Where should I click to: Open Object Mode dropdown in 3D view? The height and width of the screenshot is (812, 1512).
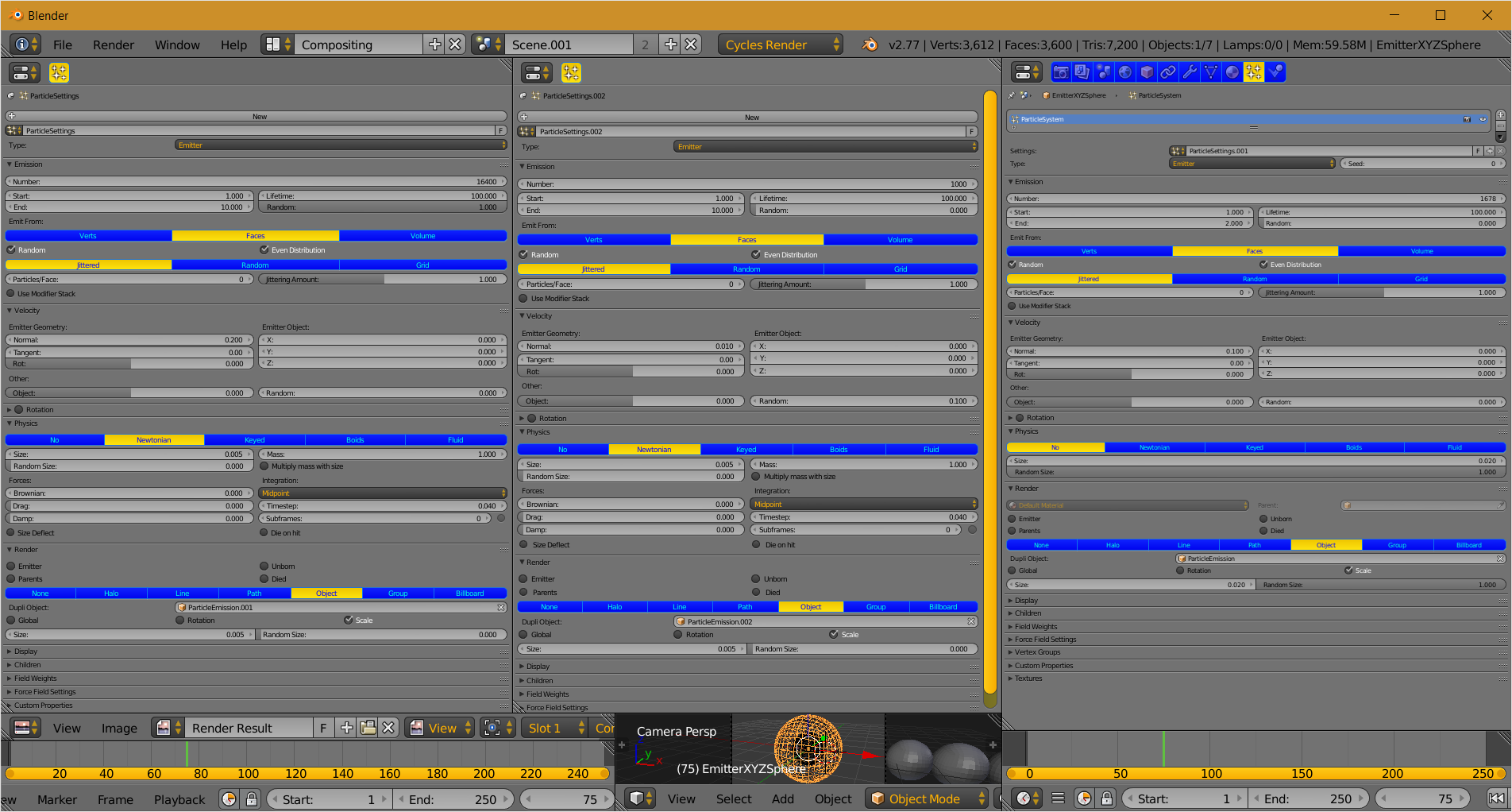927,798
